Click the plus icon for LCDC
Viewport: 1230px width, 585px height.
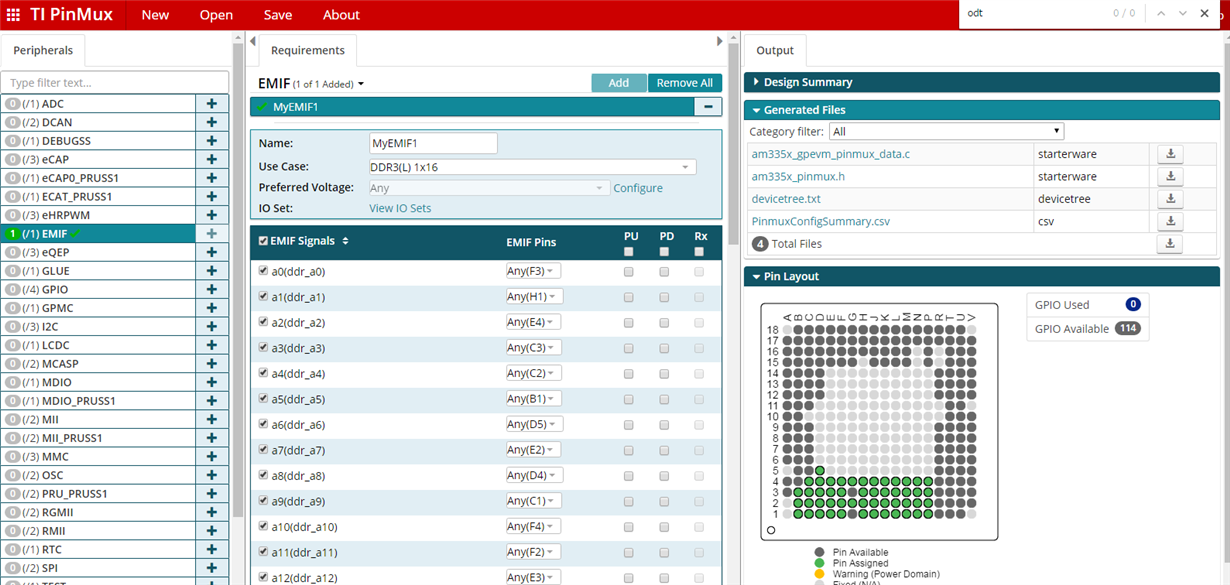click(212, 345)
